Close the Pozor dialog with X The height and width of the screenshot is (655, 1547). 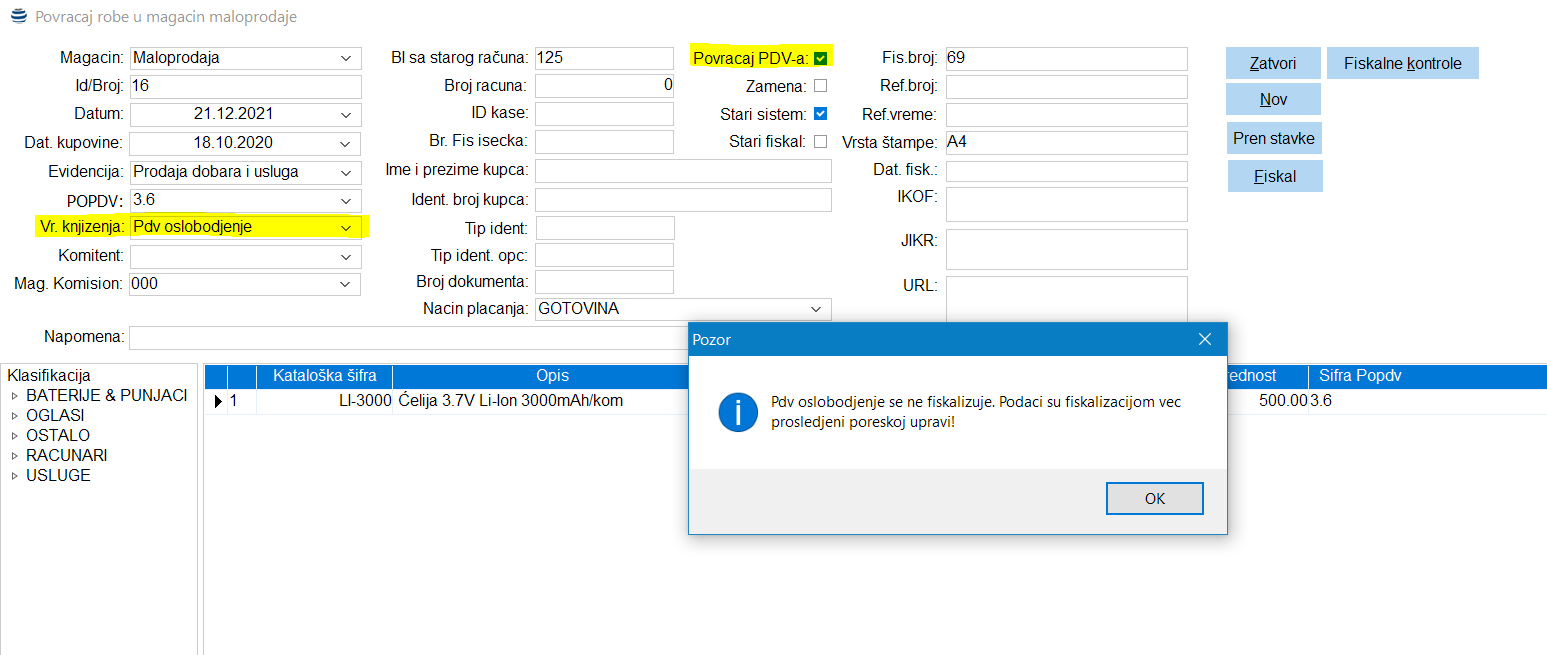click(1205, 340)
